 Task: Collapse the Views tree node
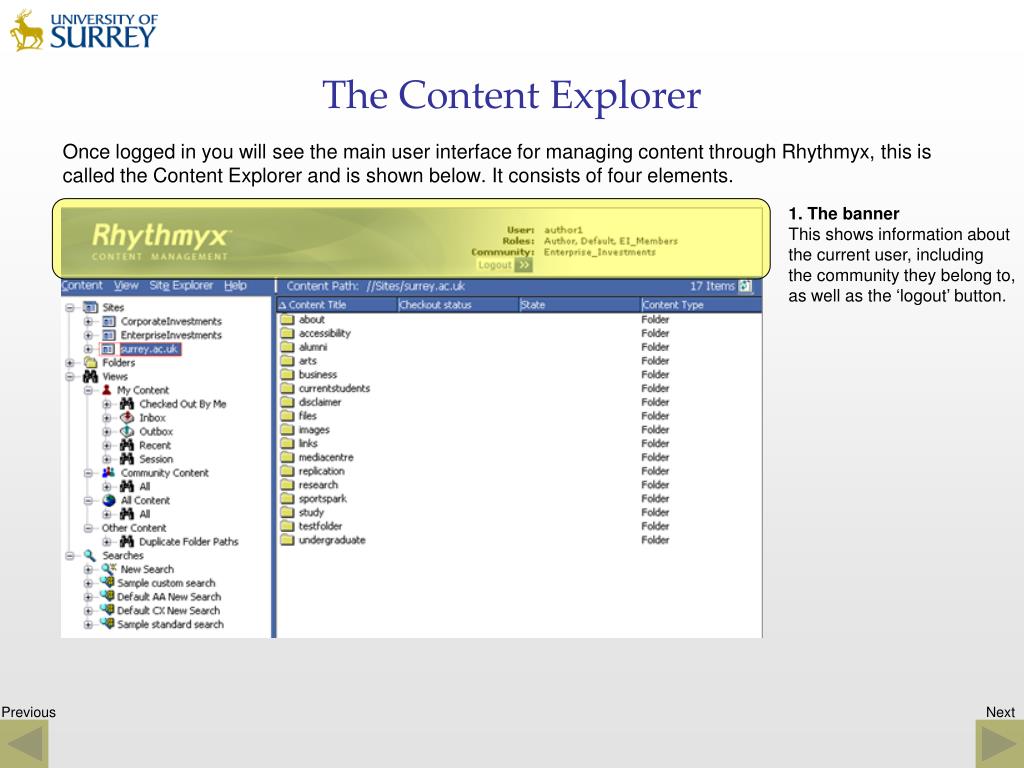point(70,377)
